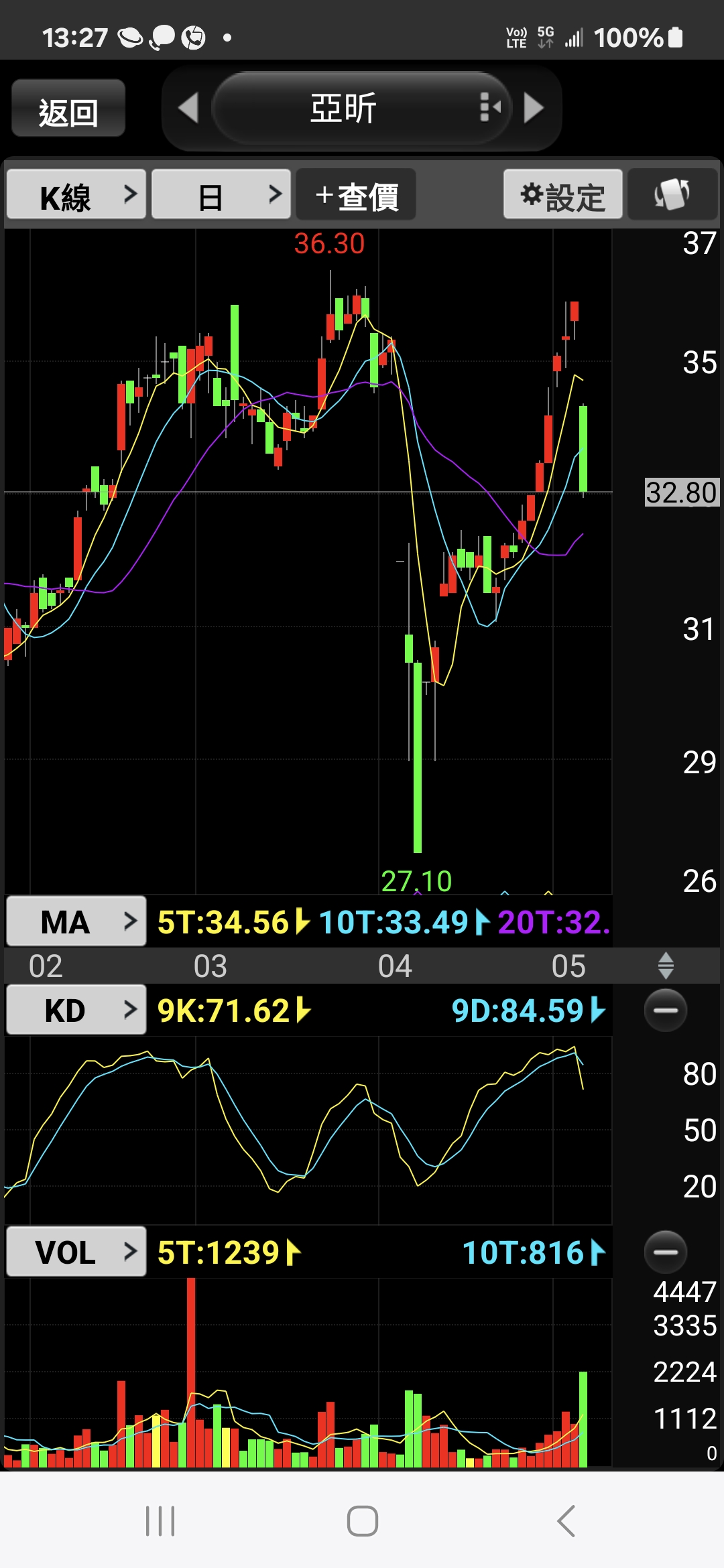Screen dimensions: 724x1568
Task: Collapse the KD panel with minus button
Action: click(665, 1010)
